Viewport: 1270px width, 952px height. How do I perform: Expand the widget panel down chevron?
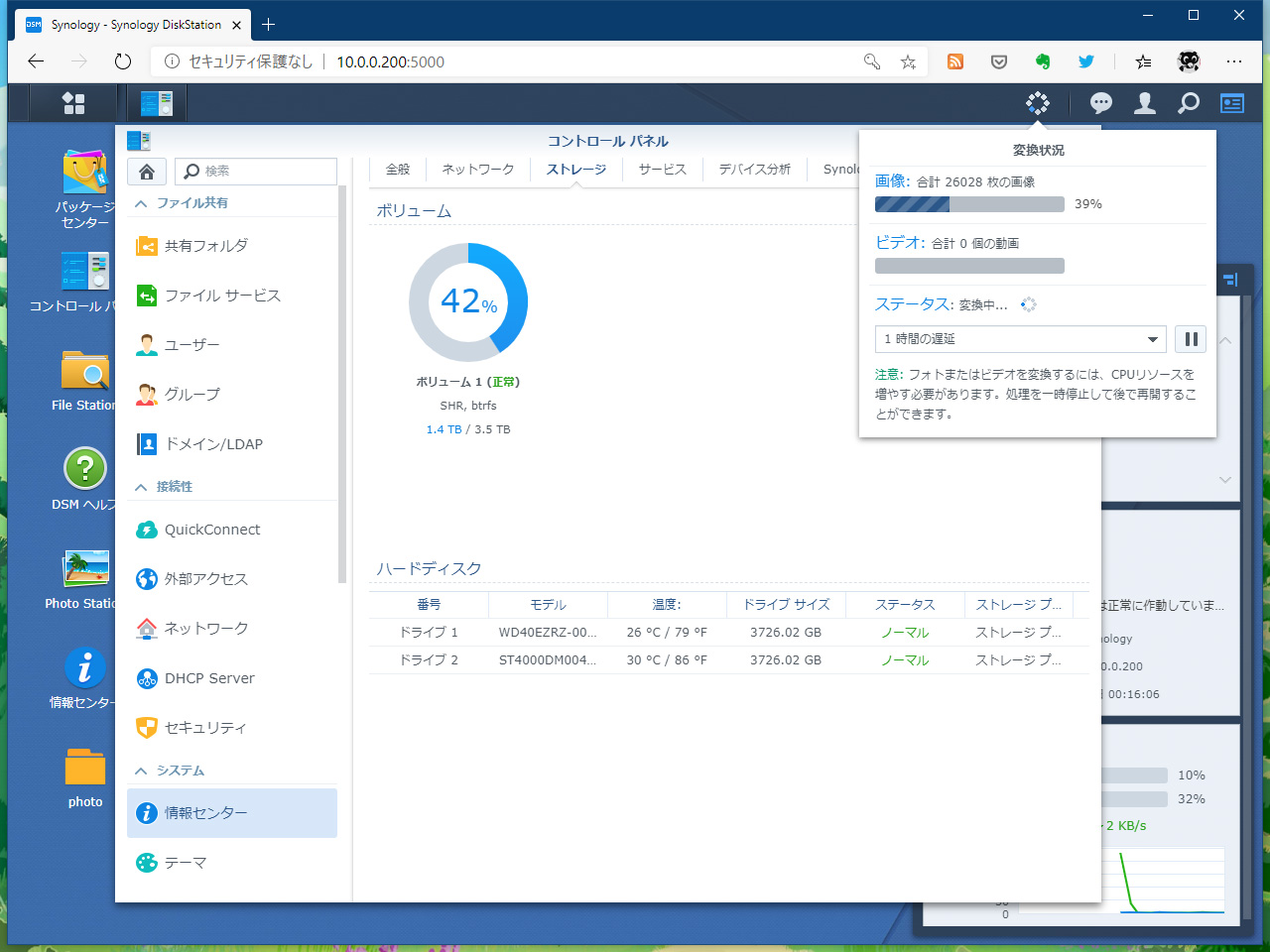(1225, 480)
